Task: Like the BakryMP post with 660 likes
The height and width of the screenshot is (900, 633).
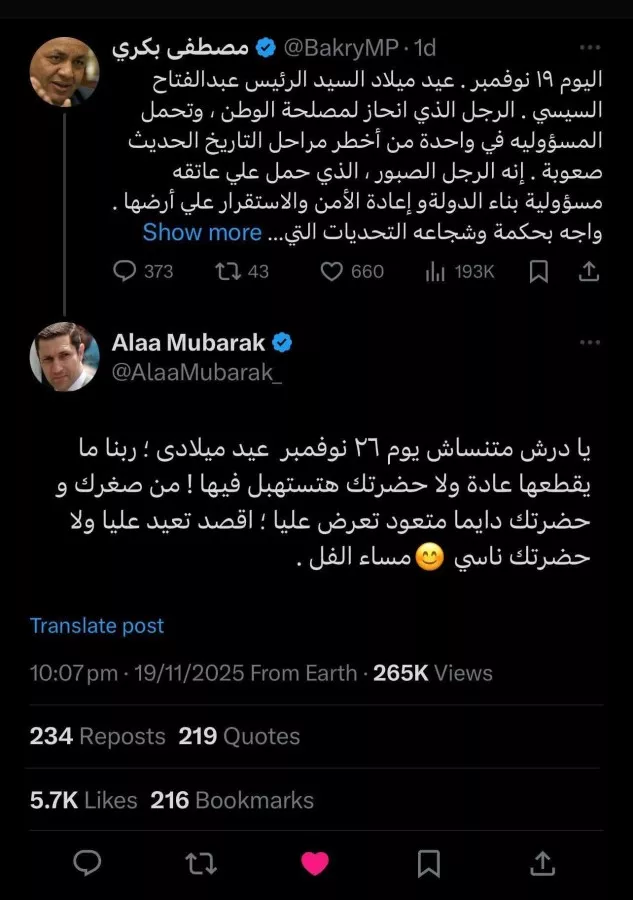Action: coord(332,271)
